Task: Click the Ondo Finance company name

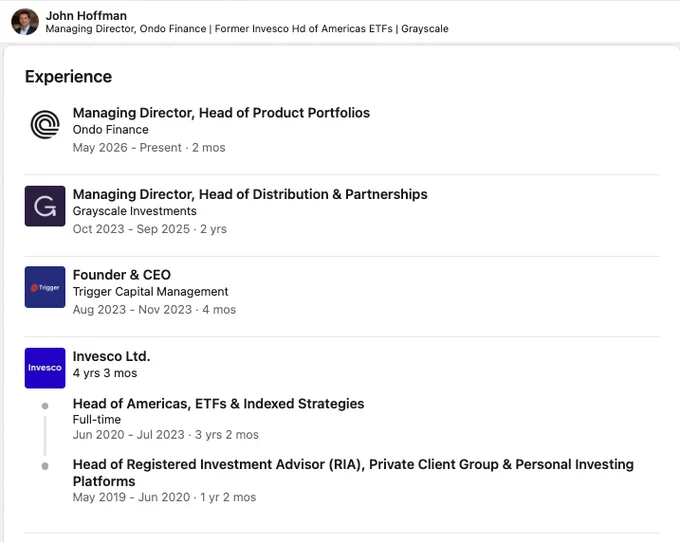Action: click(111, 130)
